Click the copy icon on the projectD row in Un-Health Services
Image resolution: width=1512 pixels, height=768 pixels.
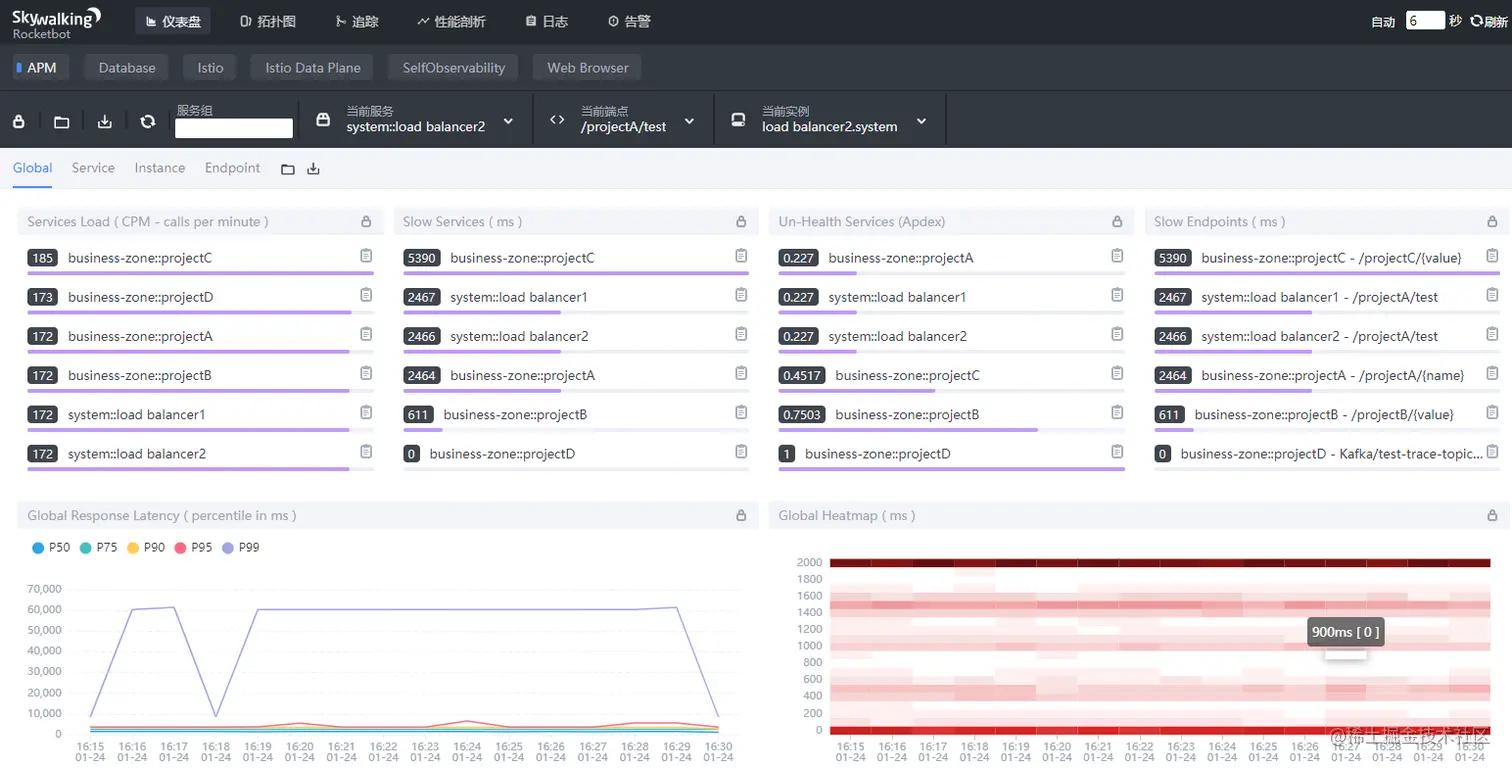click(1117, 452)
